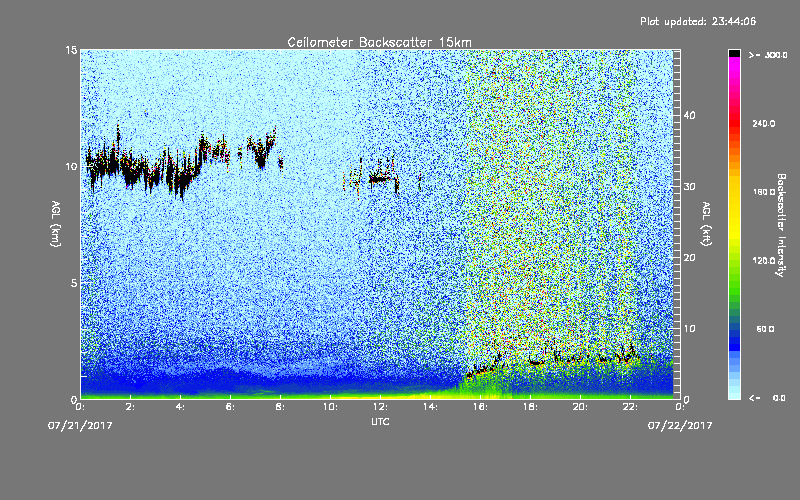Click the 10: hour tick on time axis
The width and height of the screenshot is (800, 500).
click(331, 407)
